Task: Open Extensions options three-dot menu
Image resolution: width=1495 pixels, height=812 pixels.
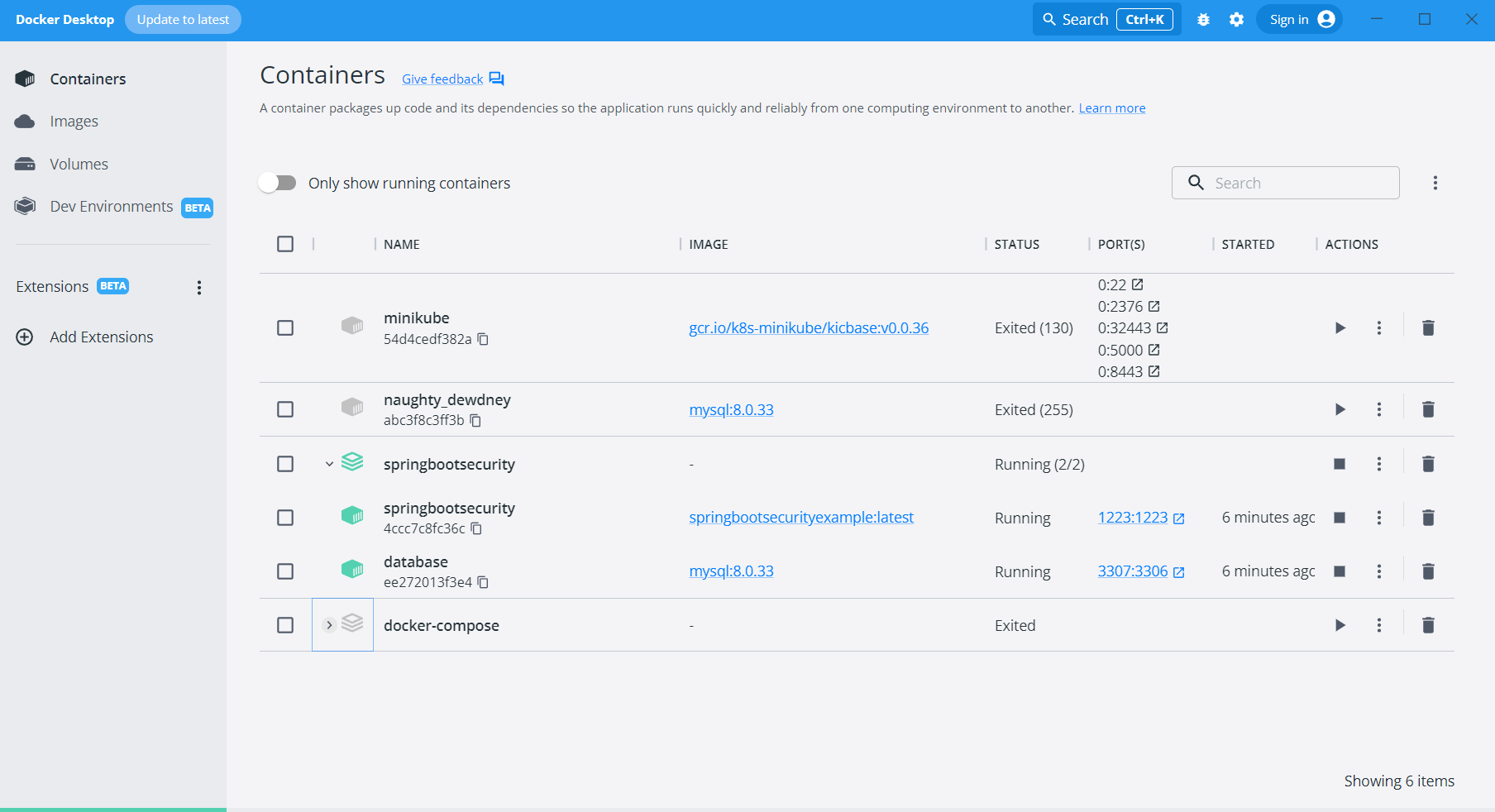Action: click(x=198, y=288)
